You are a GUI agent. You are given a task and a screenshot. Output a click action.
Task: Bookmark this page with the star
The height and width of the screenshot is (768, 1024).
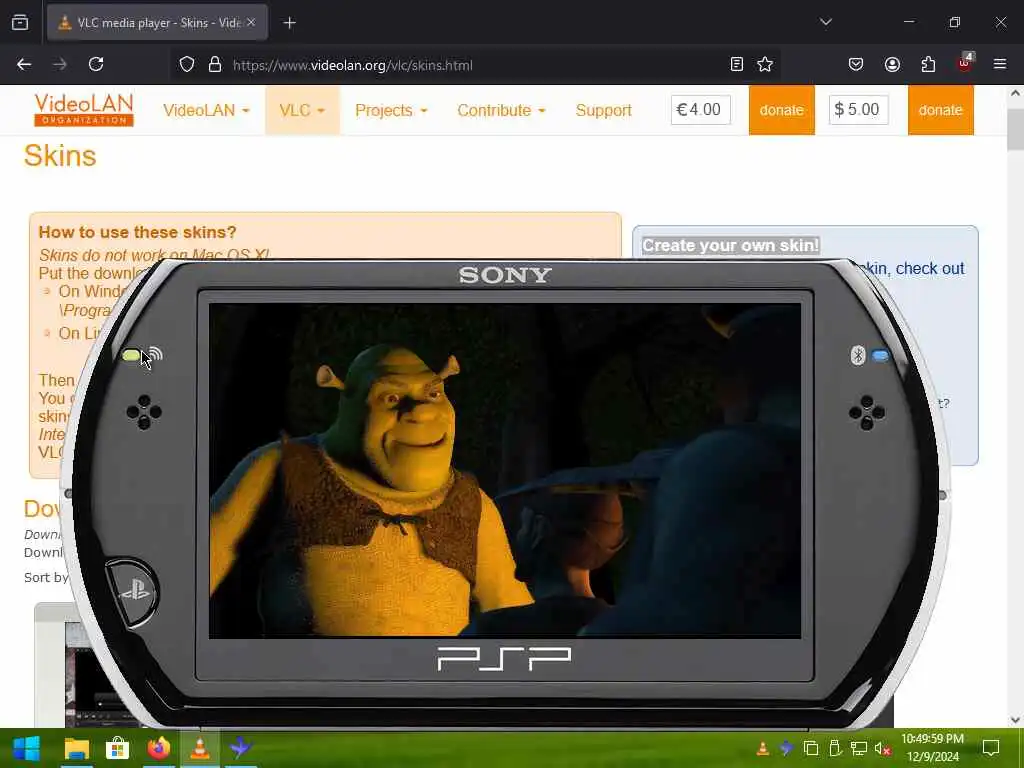click(x=765, y=64)
